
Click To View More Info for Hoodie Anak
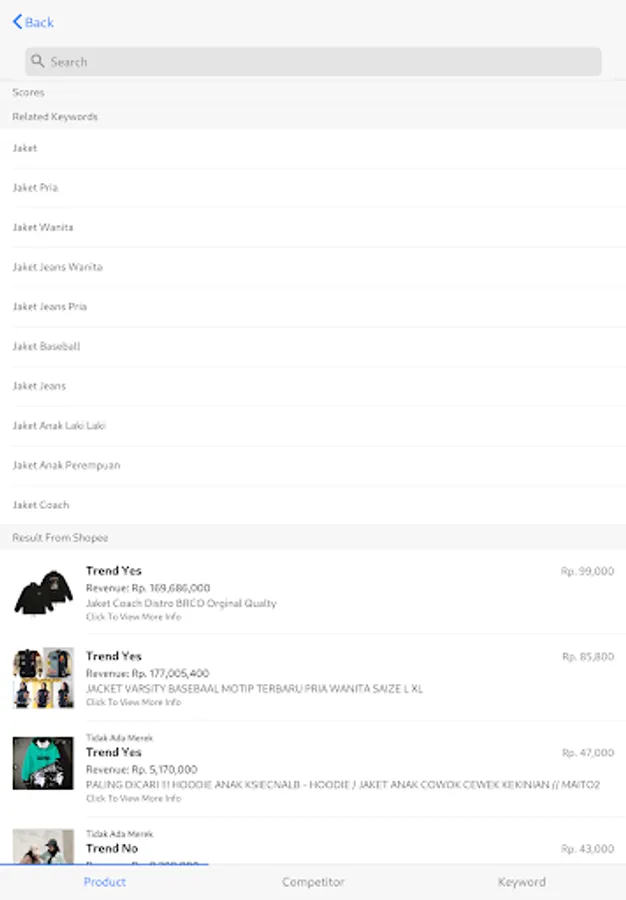(x=133, y=798)
